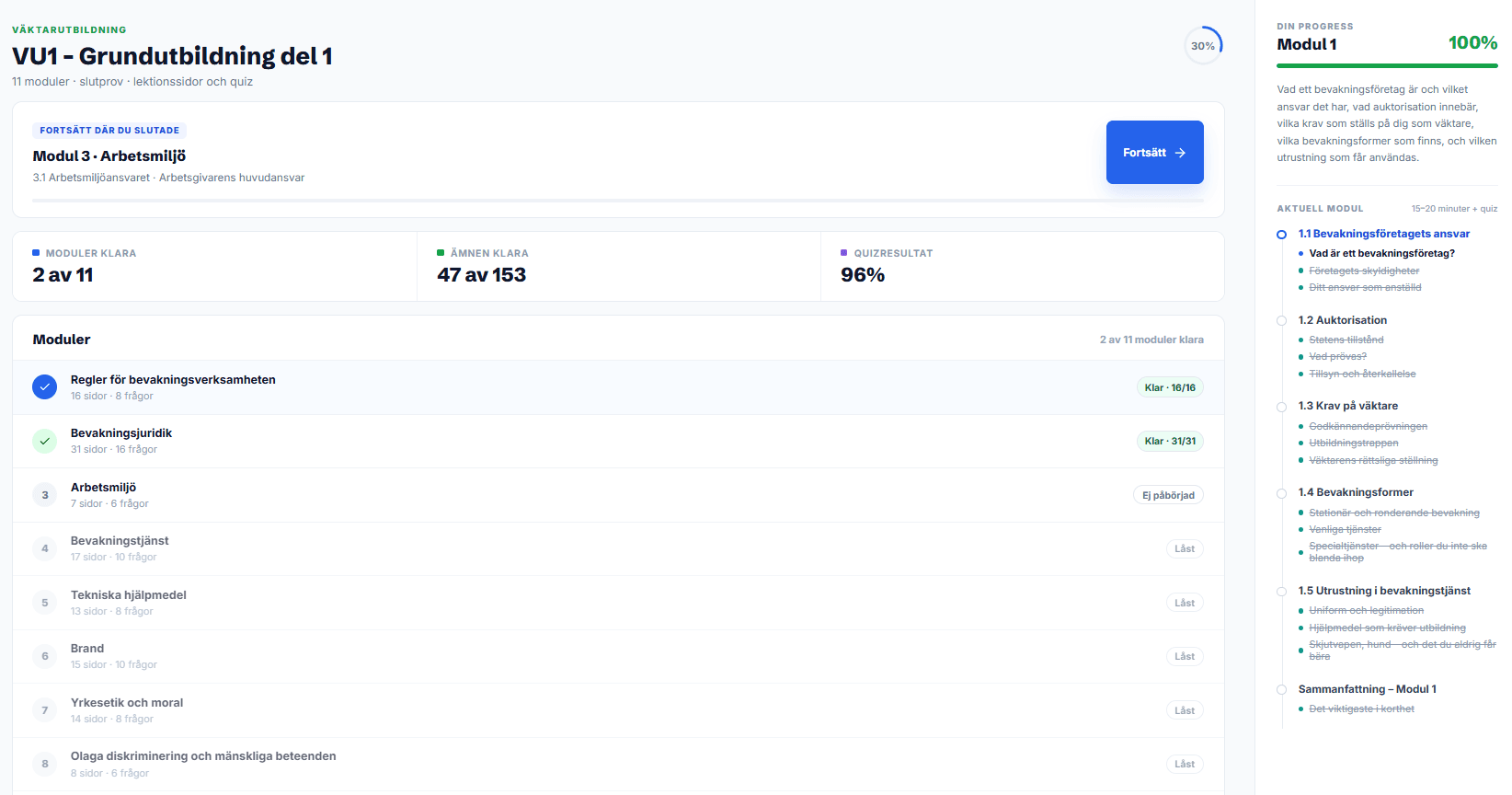Select the circle marker beside 1.2 Auktorisation
Screen dimensions: 1512x795
coord(1281,320)
